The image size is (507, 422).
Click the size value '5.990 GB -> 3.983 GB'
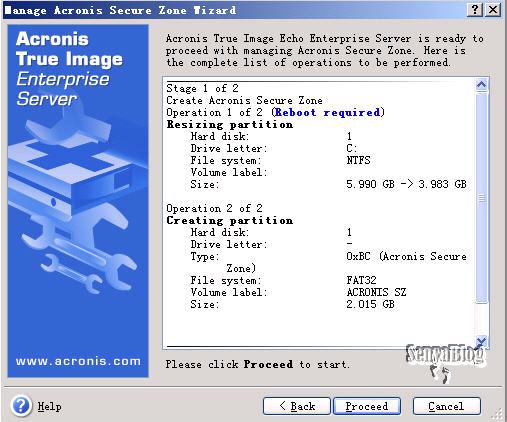(406, 184)
